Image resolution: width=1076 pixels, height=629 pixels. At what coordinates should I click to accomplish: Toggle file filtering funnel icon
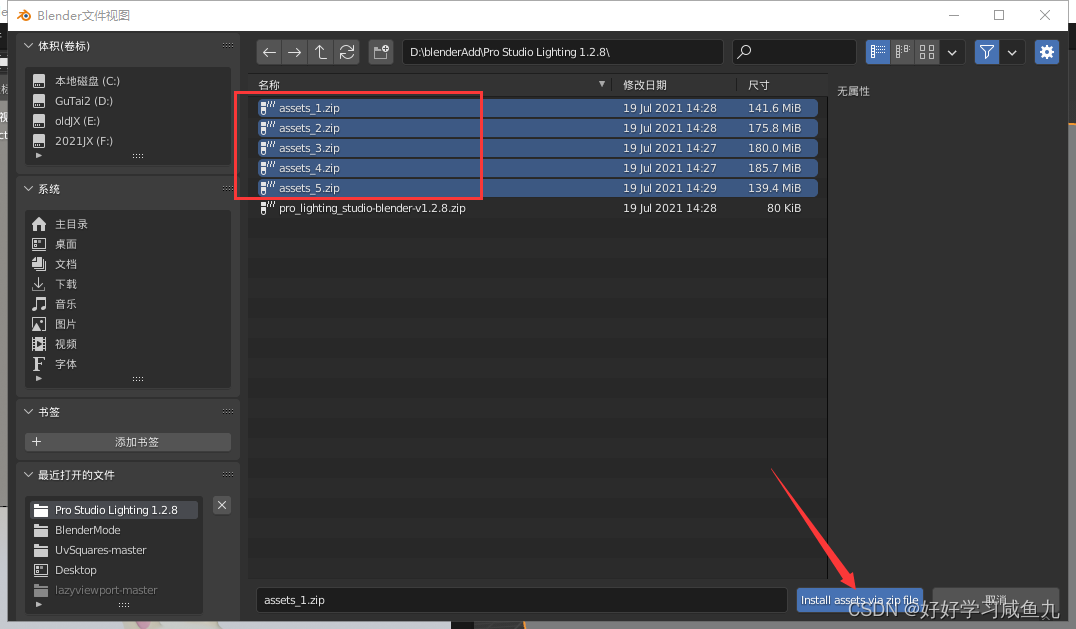987,52
